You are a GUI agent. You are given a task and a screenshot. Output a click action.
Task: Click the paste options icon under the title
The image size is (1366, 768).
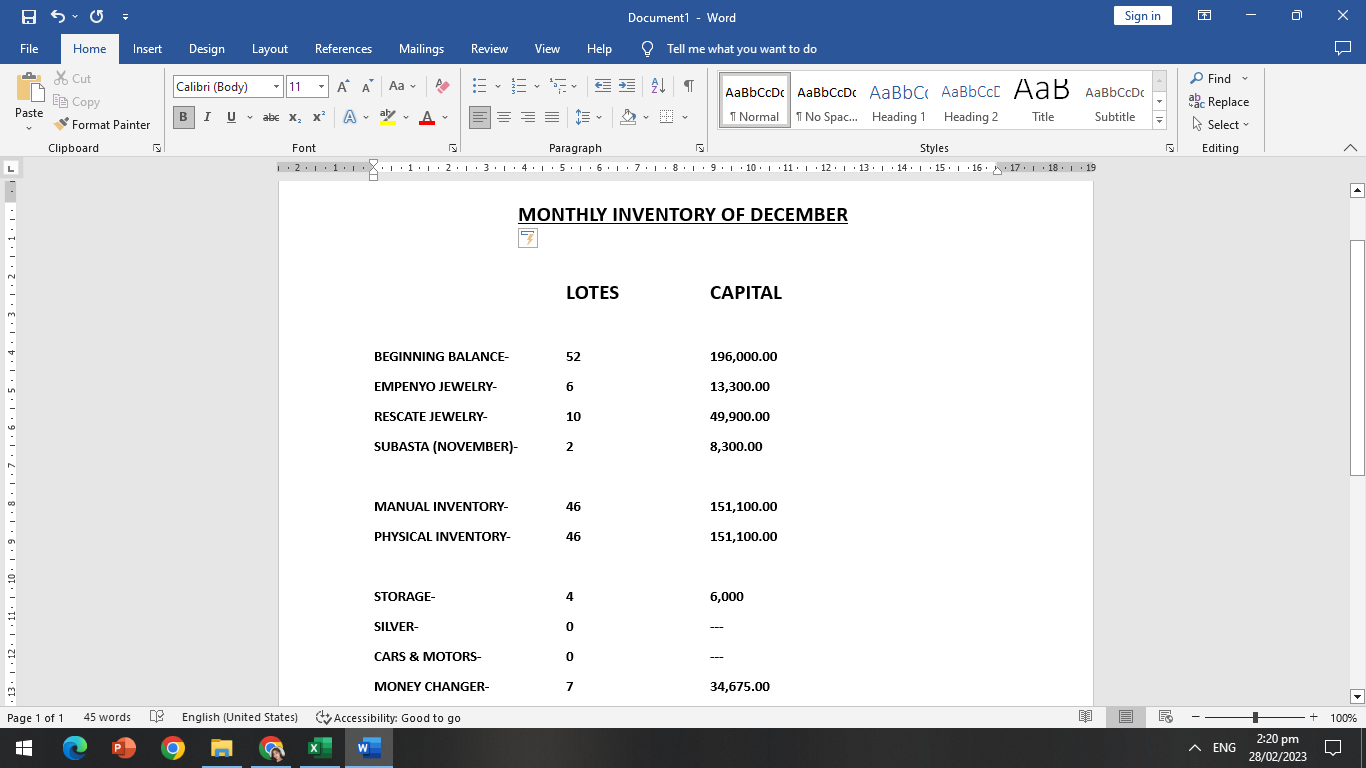pos(528,238)
